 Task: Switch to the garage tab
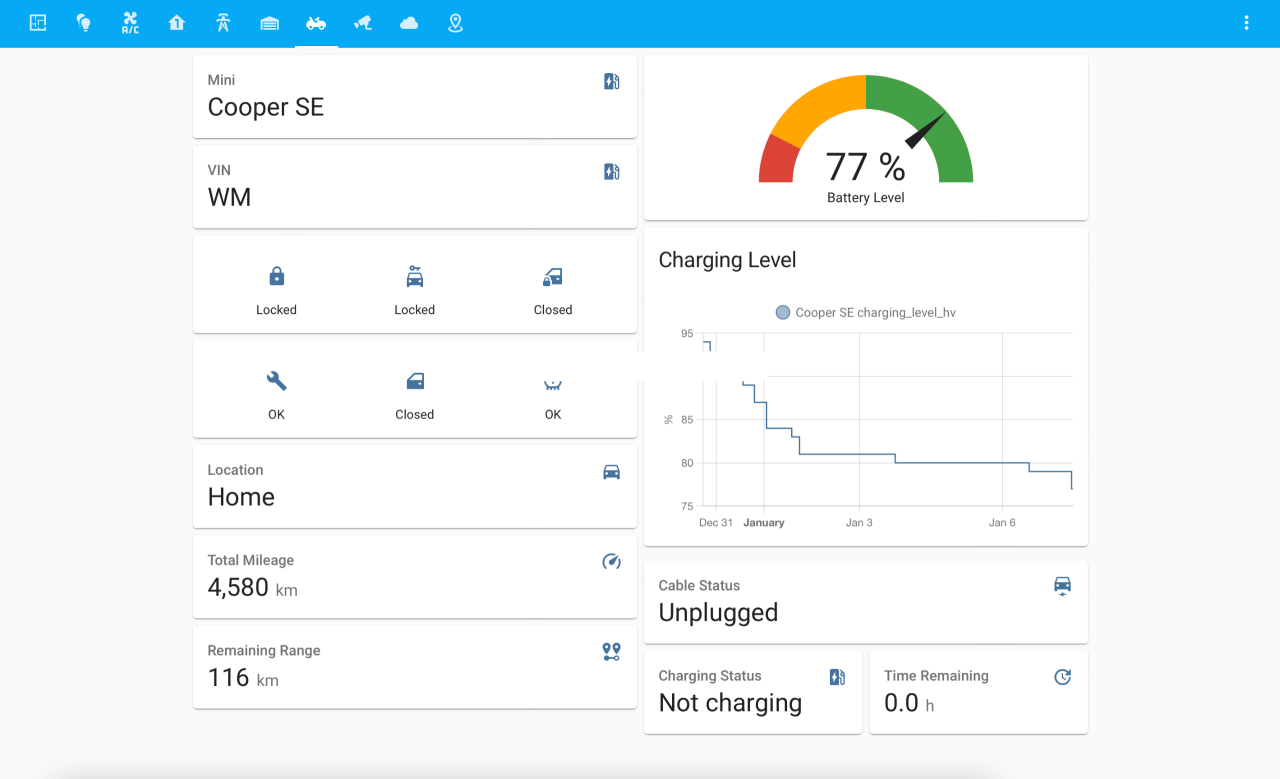[269, 23]
